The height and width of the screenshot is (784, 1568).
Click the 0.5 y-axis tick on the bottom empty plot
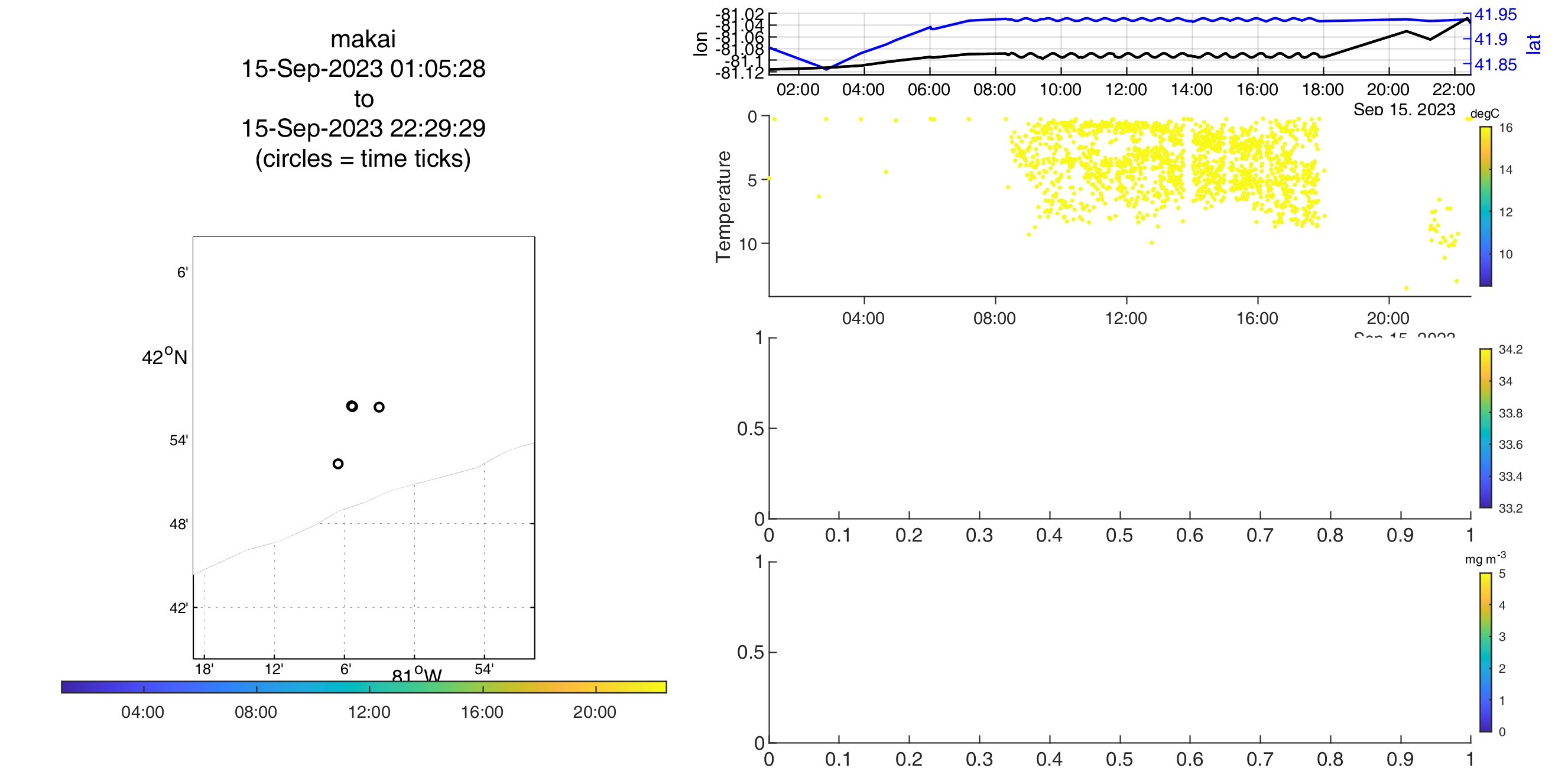click(749, 653)
